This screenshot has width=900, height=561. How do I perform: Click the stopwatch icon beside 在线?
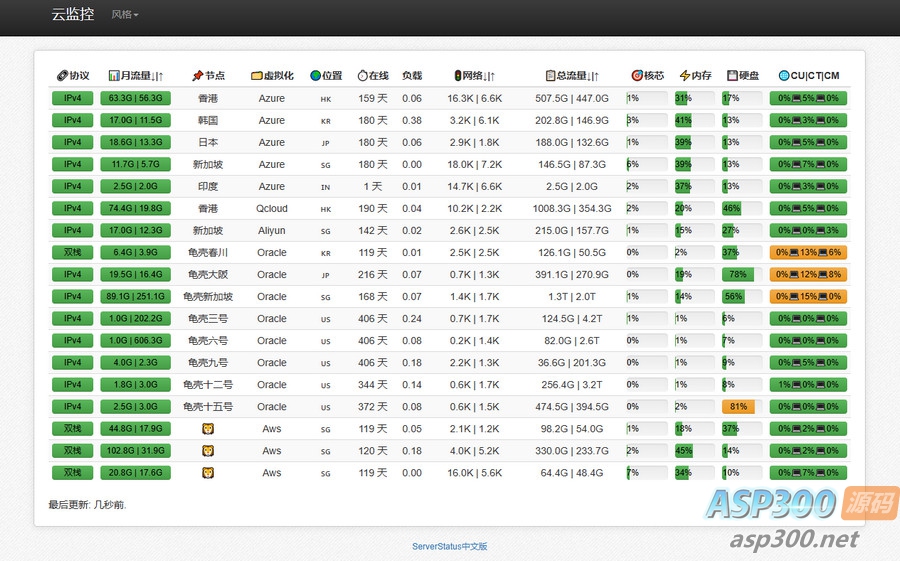tap(362, 76)
